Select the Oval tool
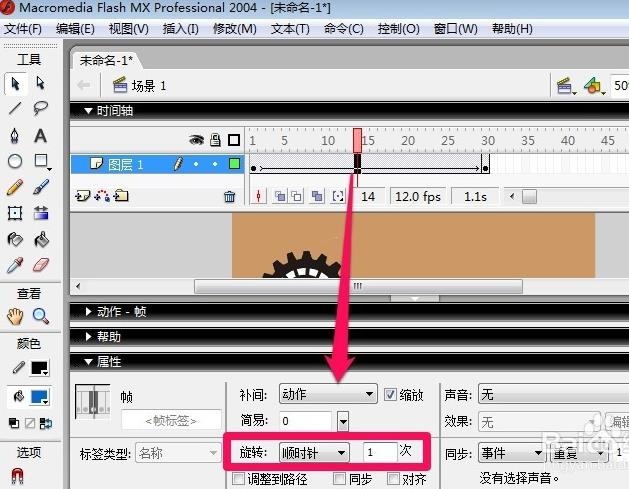 tap(15, 161)
